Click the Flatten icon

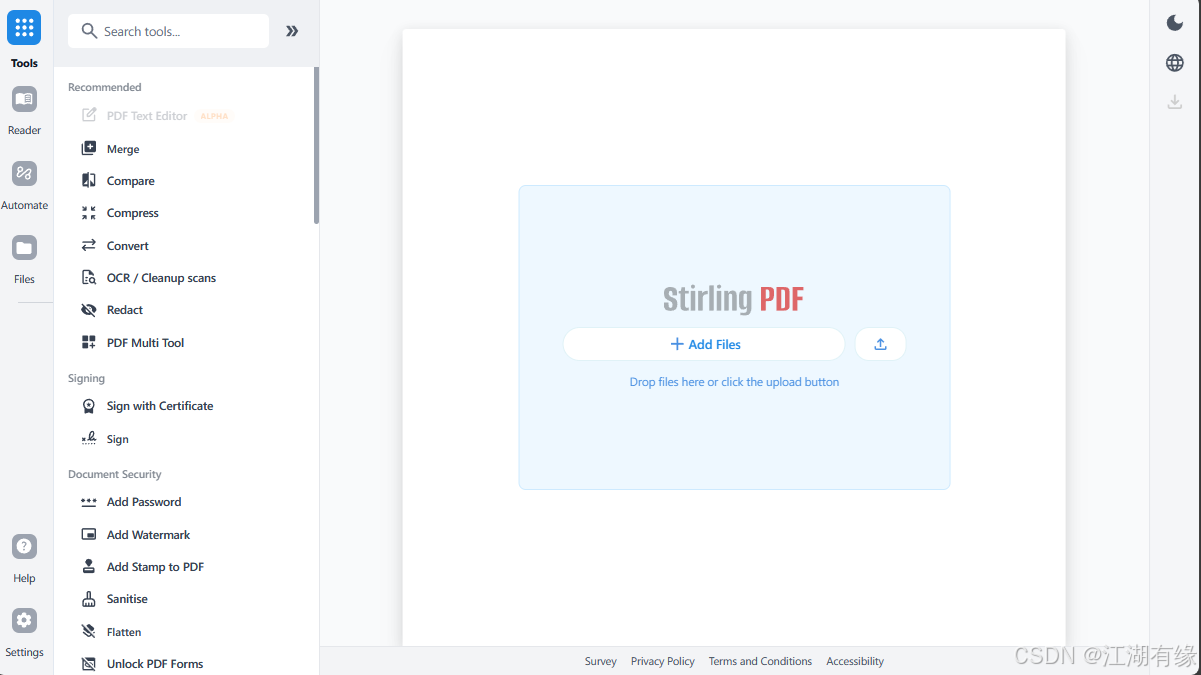point(89,631)
